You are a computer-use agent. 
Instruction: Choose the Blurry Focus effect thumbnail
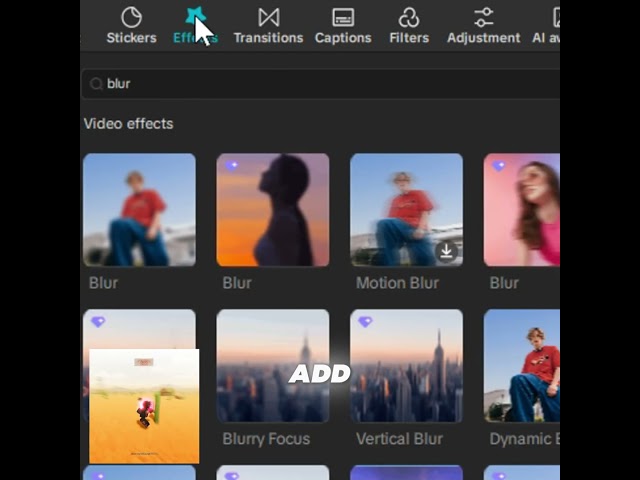click(x=273, y=366)
